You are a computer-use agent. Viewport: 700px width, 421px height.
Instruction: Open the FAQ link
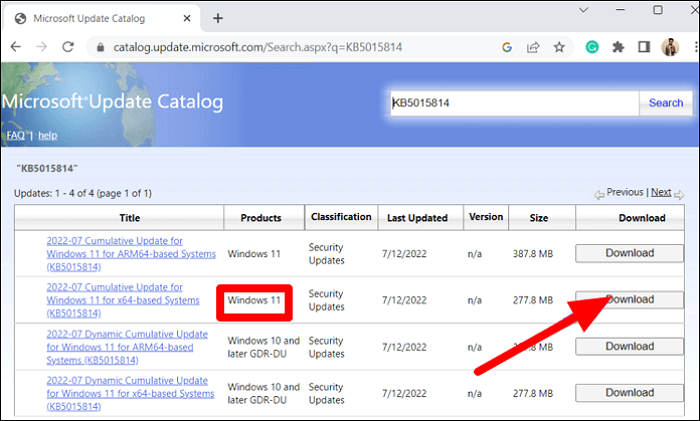pos(15,135)
